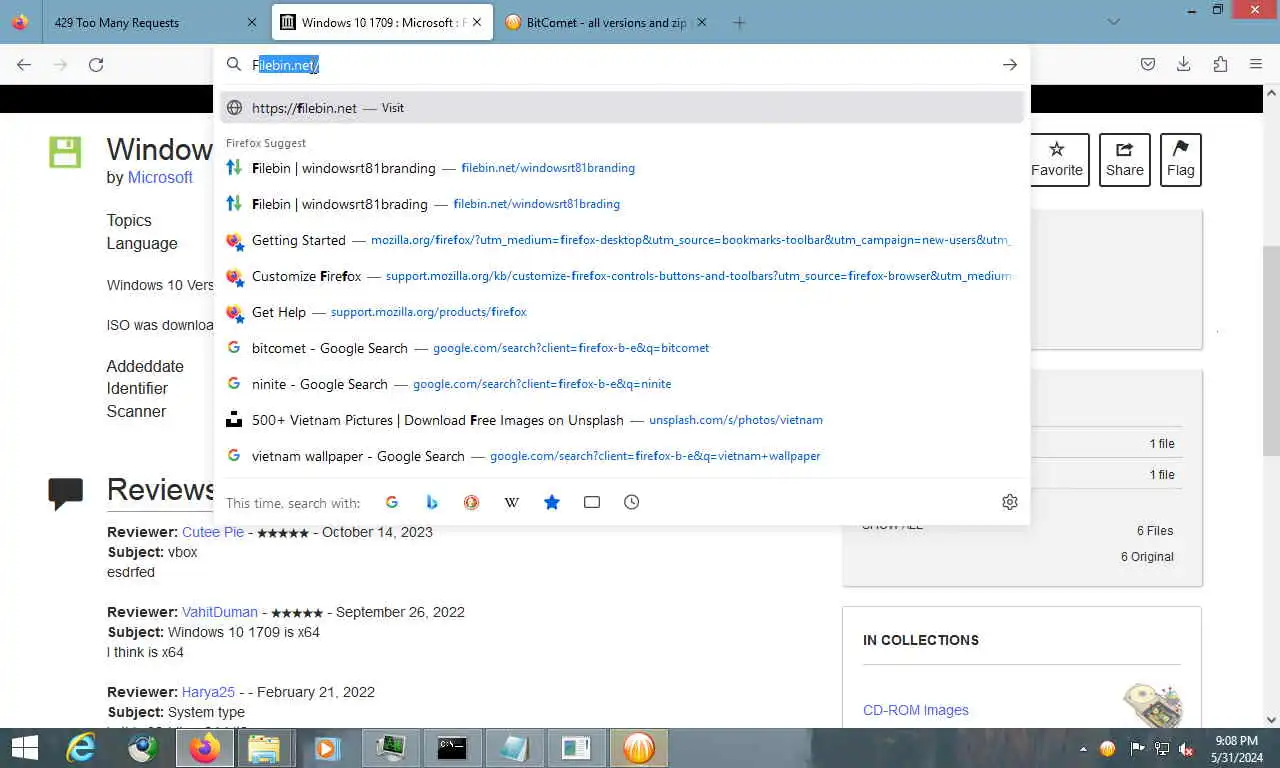Select vietnam wallpaper - Google Search suggestion
This screenshot has width=1280, height=768.
(622, 456)
